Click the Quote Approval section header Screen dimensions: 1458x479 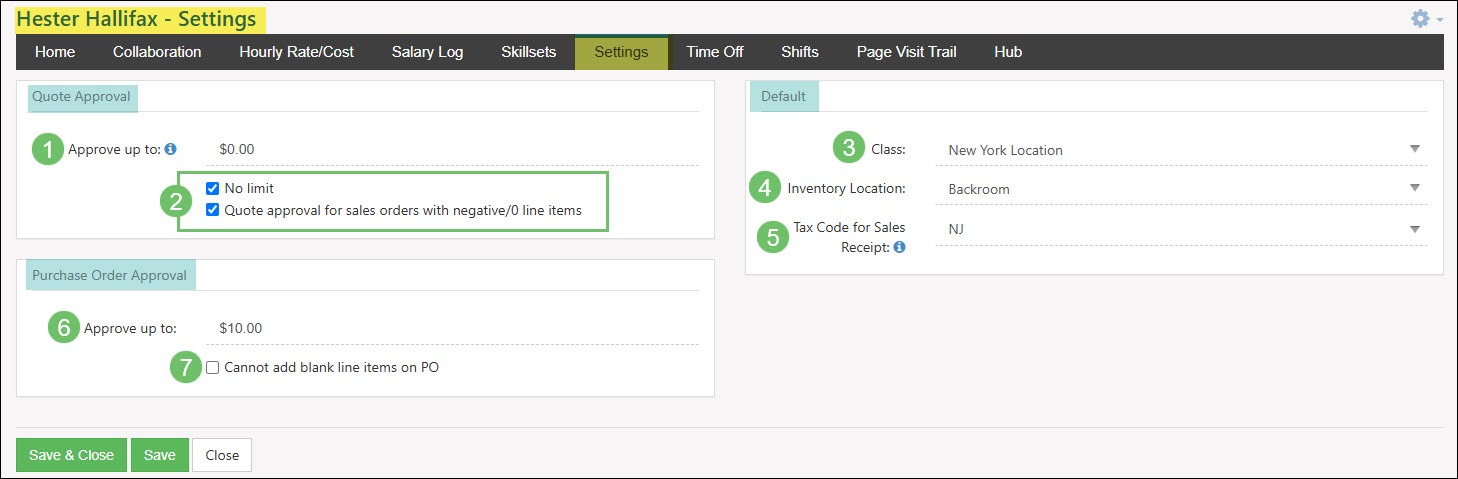(81, 97)
